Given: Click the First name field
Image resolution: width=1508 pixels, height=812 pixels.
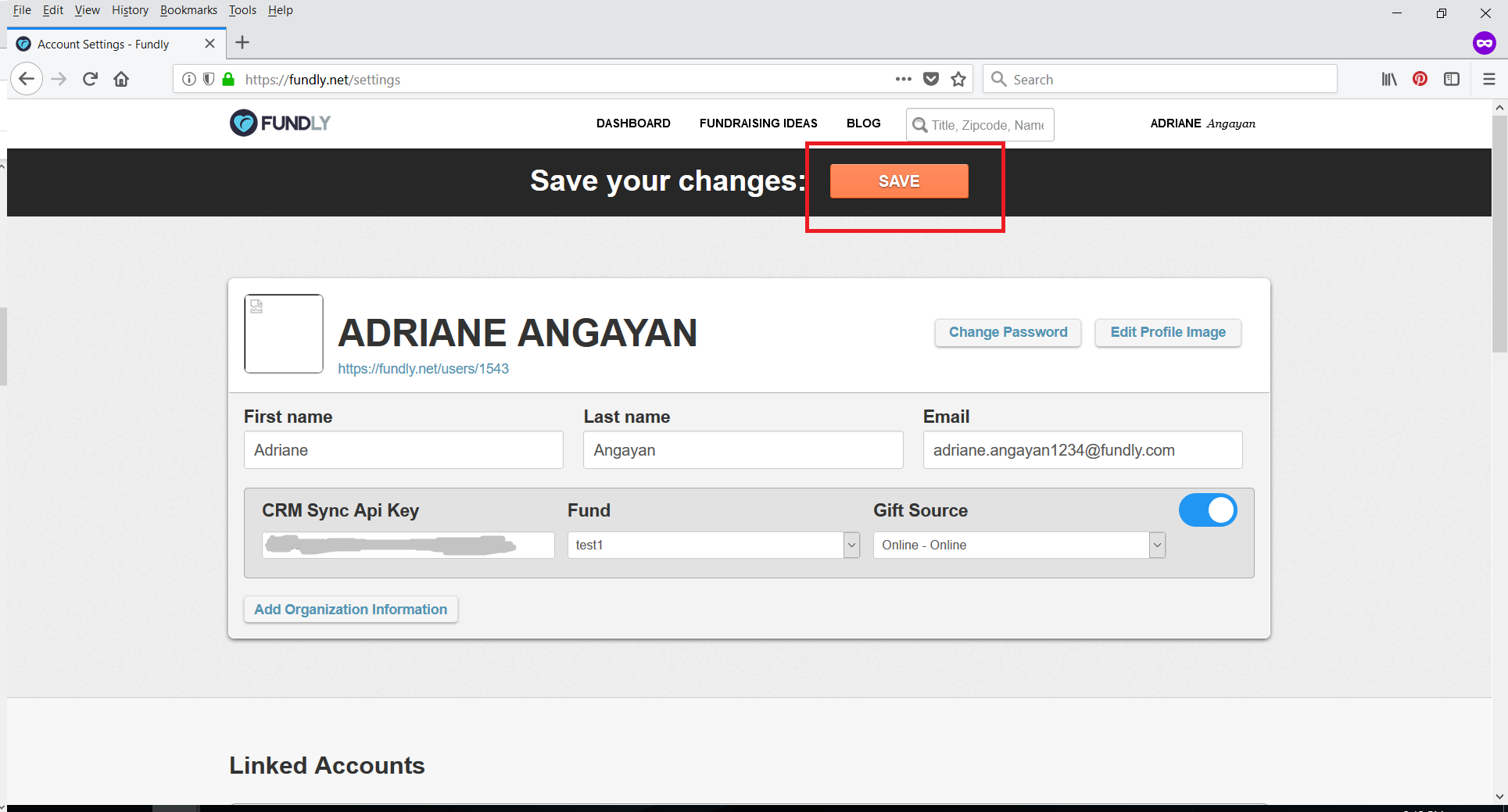Looking at the screenshot, I should 403,450.
